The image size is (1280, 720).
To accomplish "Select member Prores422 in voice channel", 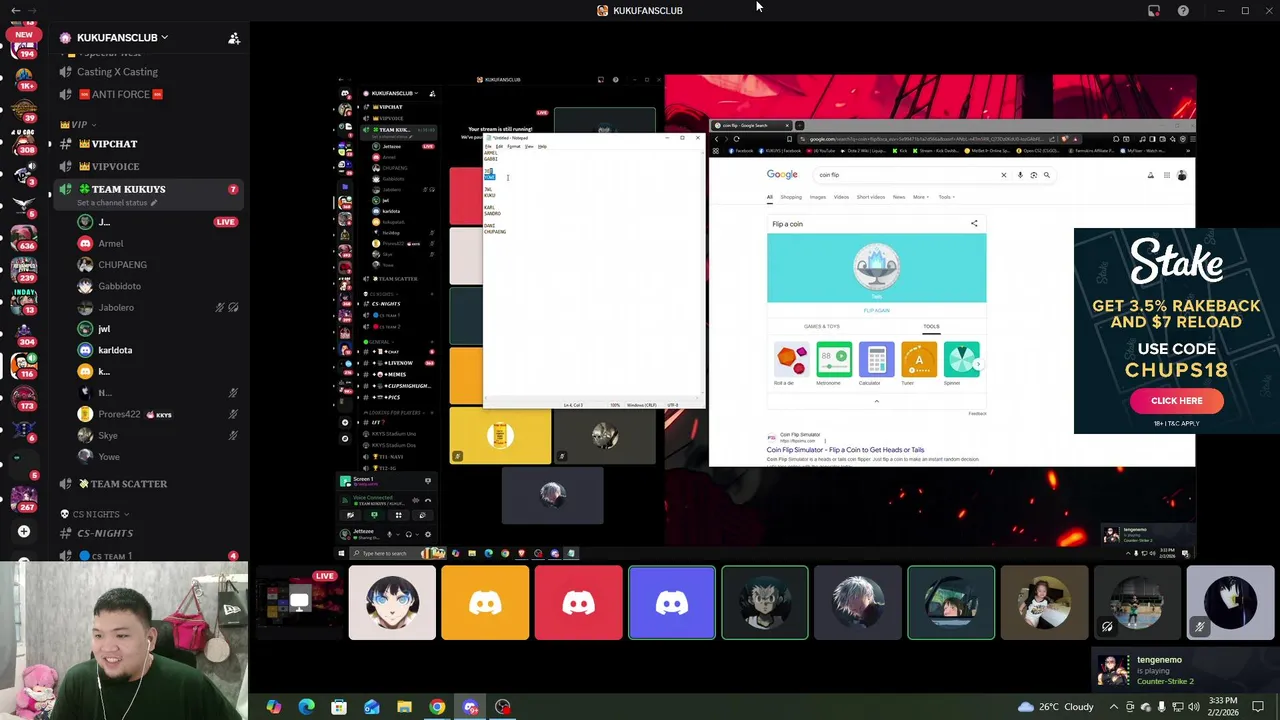I will click(x=119, y=414).
